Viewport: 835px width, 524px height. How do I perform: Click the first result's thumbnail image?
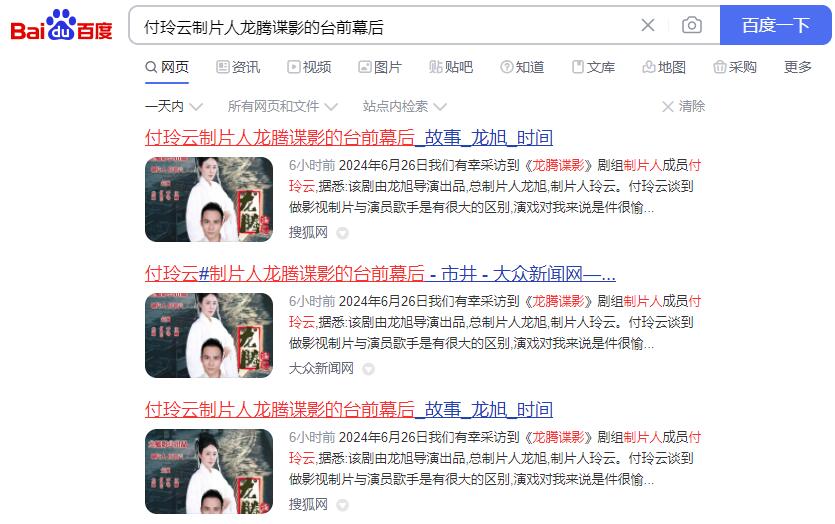pos(209,199)
